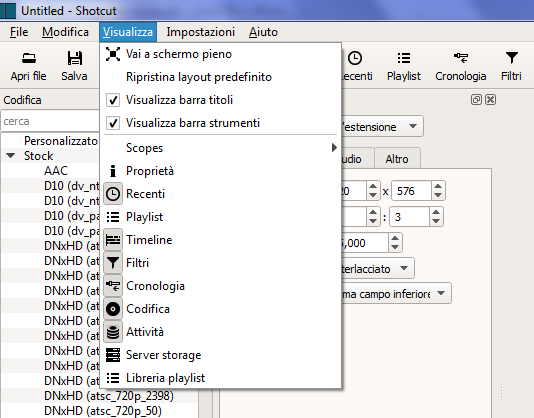Open the Aiuto menu
Screen dimensions: 534x418
point(263,32)
